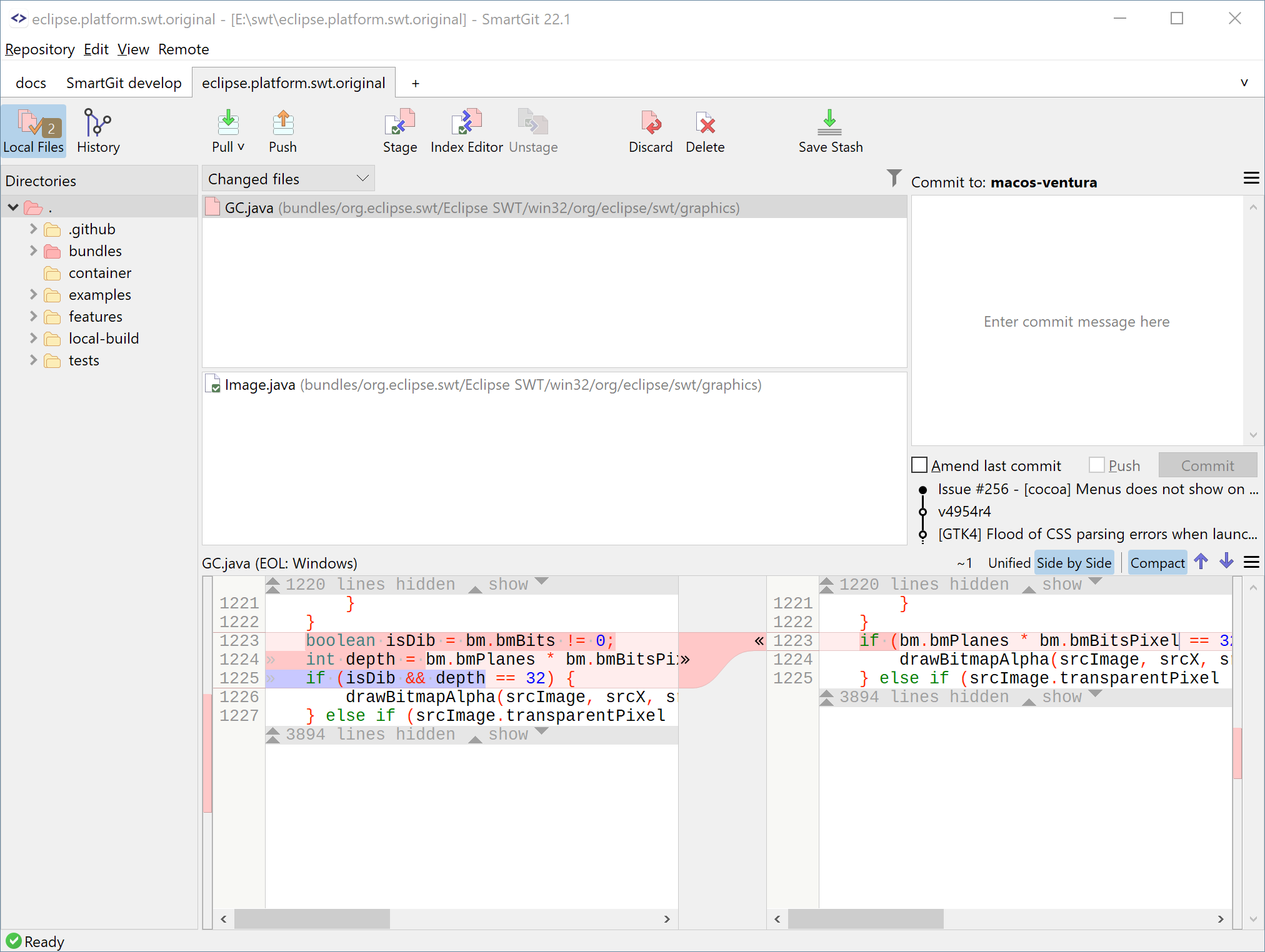Image resolution: width=1265 pixels, height=952 pixels.
Task: Switch to the docs repository tab
Action: (x=31, y=83)
